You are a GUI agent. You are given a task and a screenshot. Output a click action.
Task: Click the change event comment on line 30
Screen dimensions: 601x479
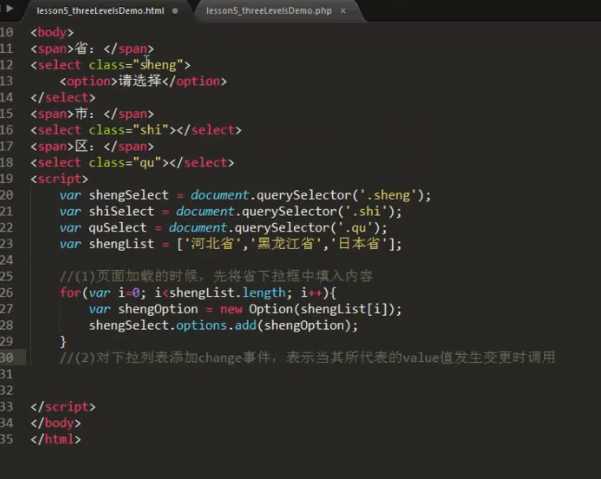pos(307,358)
